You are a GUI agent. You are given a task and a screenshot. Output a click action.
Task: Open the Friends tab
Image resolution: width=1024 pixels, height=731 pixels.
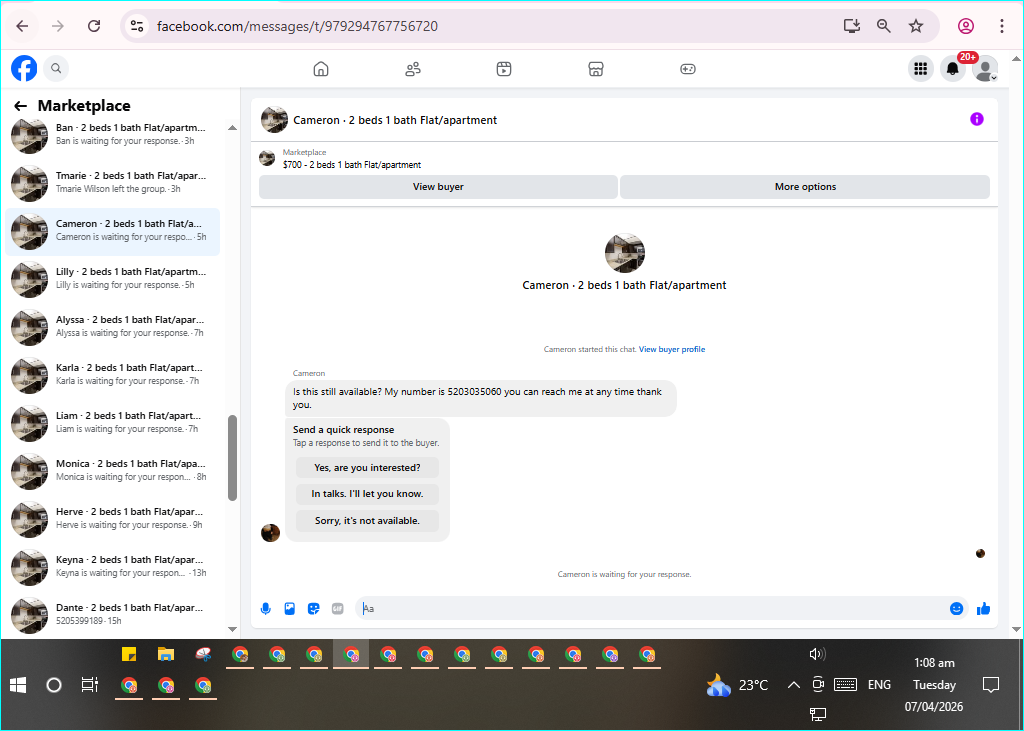(413, 69)
